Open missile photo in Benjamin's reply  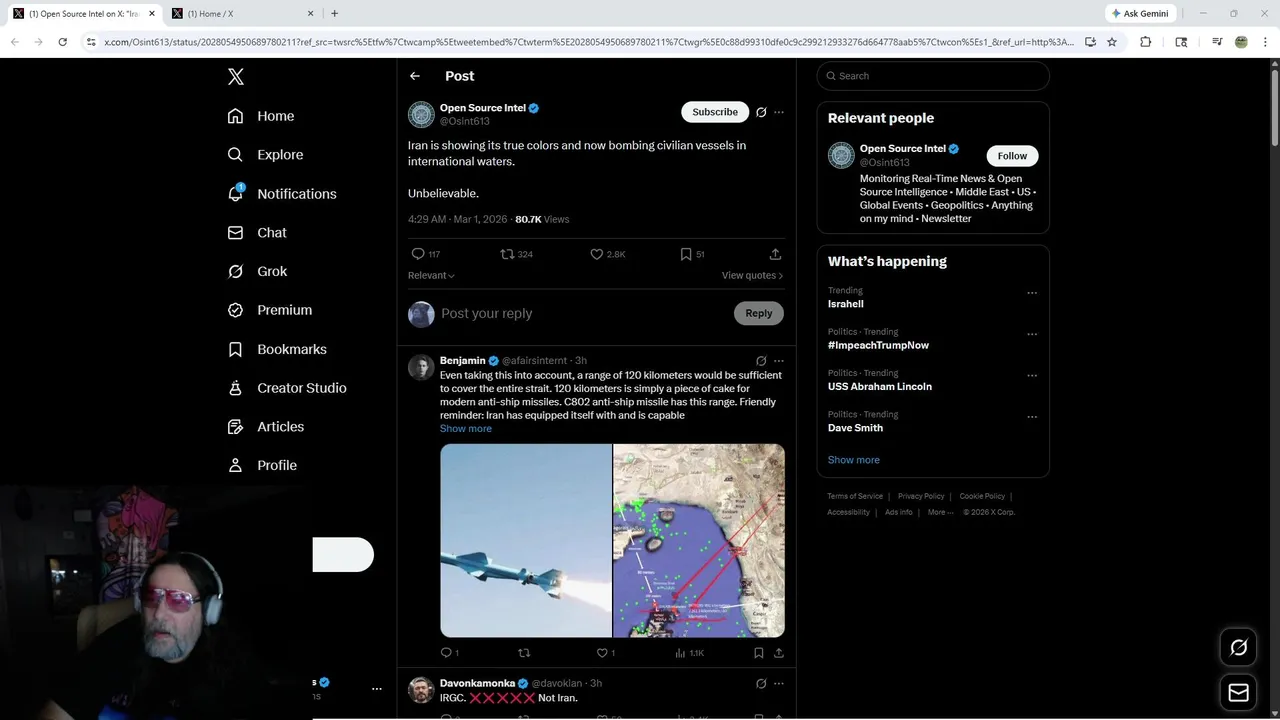click(x=526, y=540)
